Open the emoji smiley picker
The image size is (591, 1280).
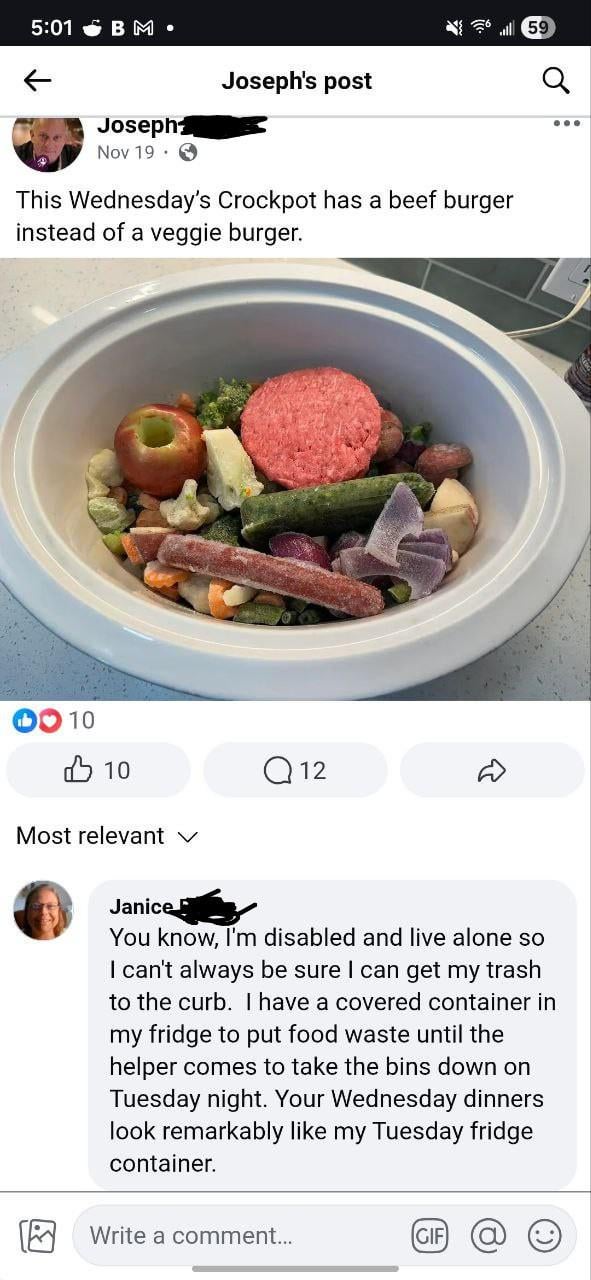click(x=544, y=1236)
